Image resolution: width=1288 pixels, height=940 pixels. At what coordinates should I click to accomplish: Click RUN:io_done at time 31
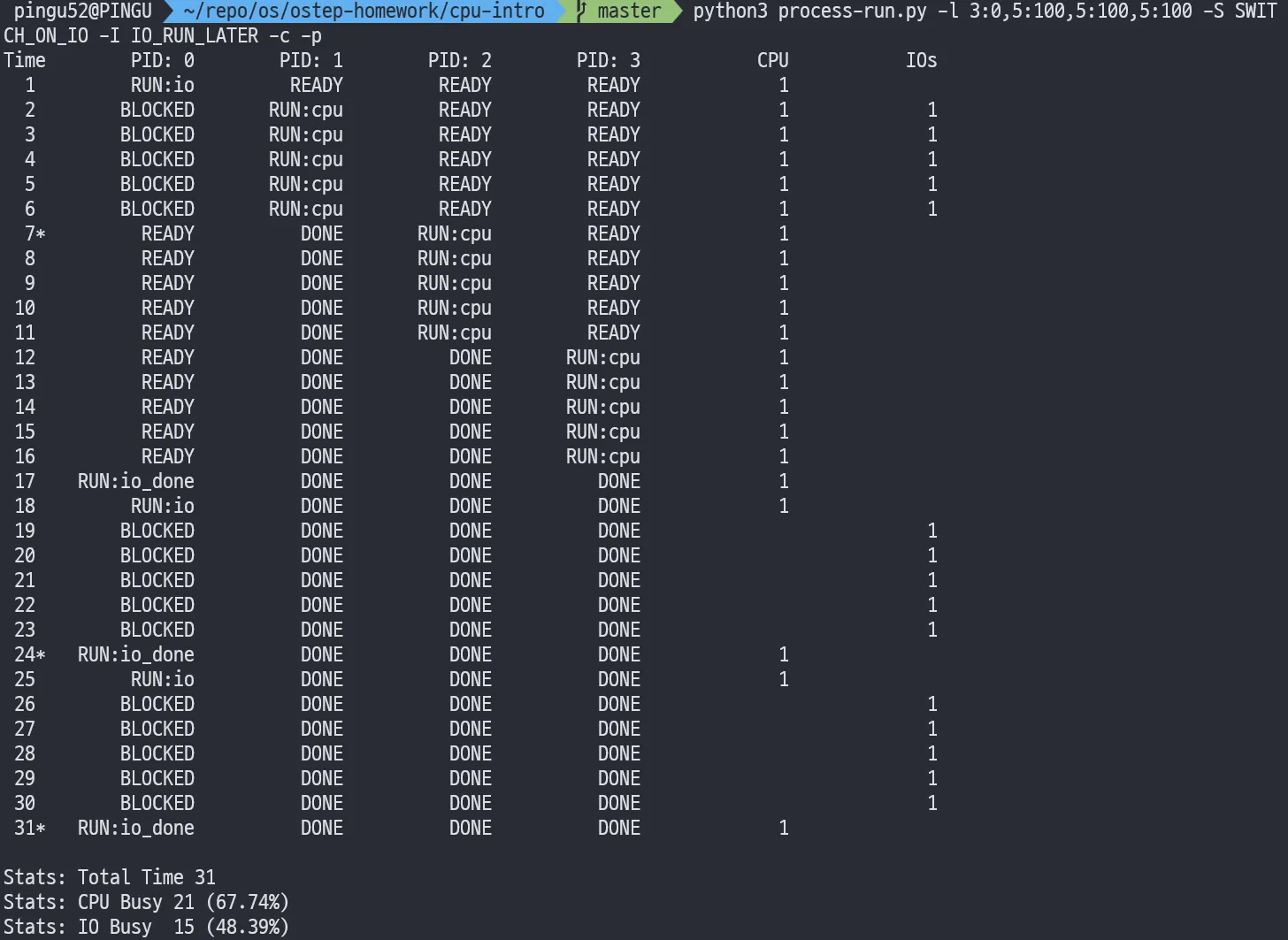coord(136,828)
